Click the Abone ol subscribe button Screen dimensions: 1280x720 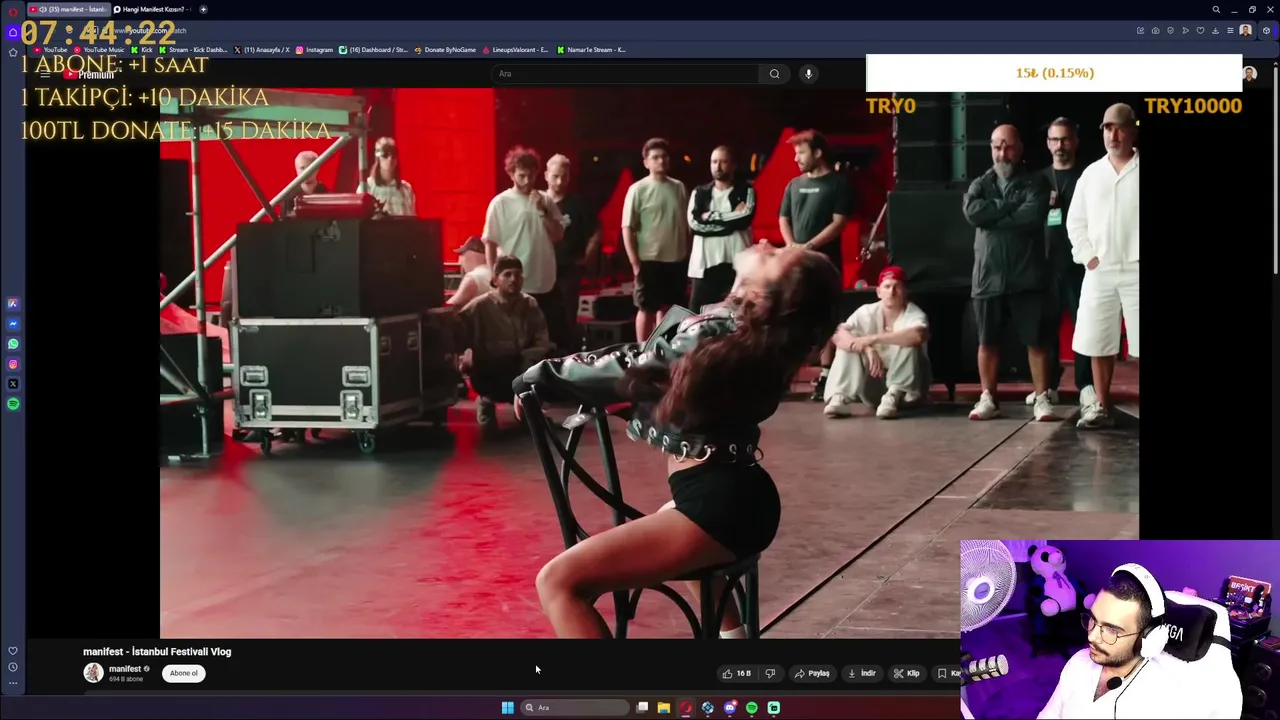[184, 673]
